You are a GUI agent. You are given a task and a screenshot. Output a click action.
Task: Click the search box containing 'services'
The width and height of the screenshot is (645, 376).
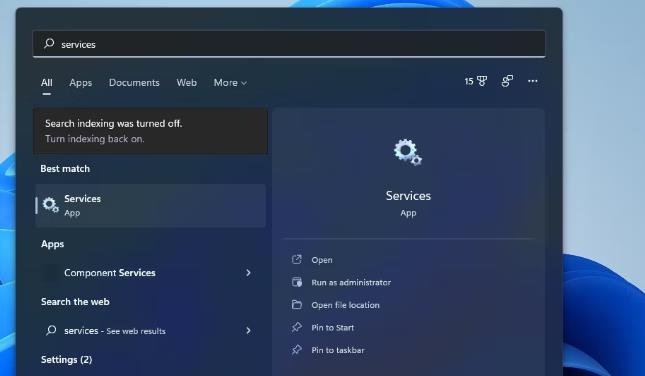coord(289,44)
